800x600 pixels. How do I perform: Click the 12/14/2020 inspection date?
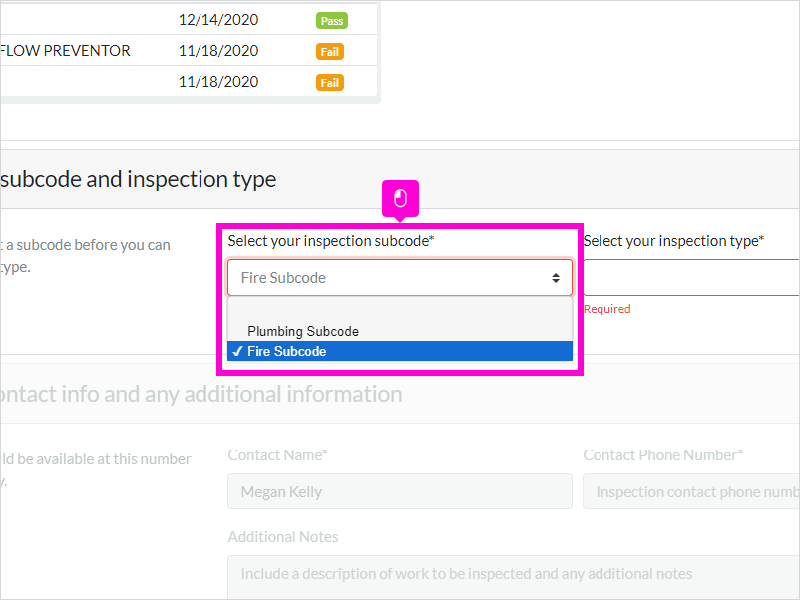[x=218, y=20]
